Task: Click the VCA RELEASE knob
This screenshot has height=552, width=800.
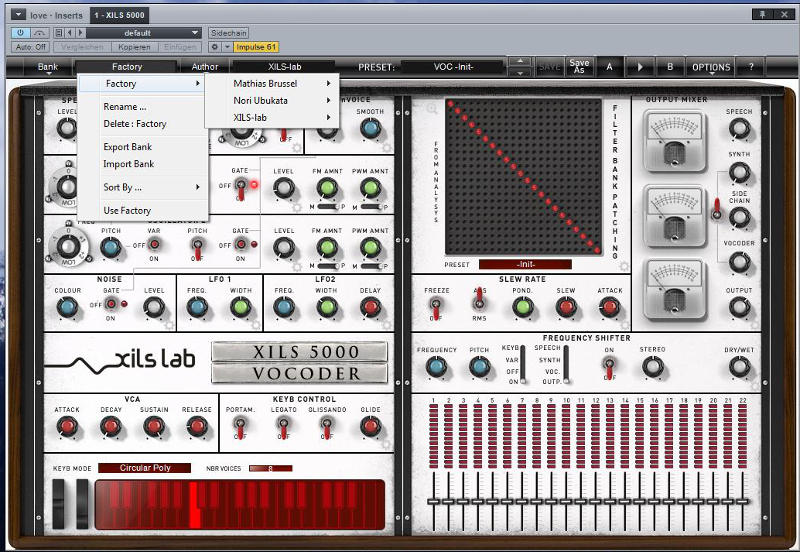Action: tap(197, 426)
